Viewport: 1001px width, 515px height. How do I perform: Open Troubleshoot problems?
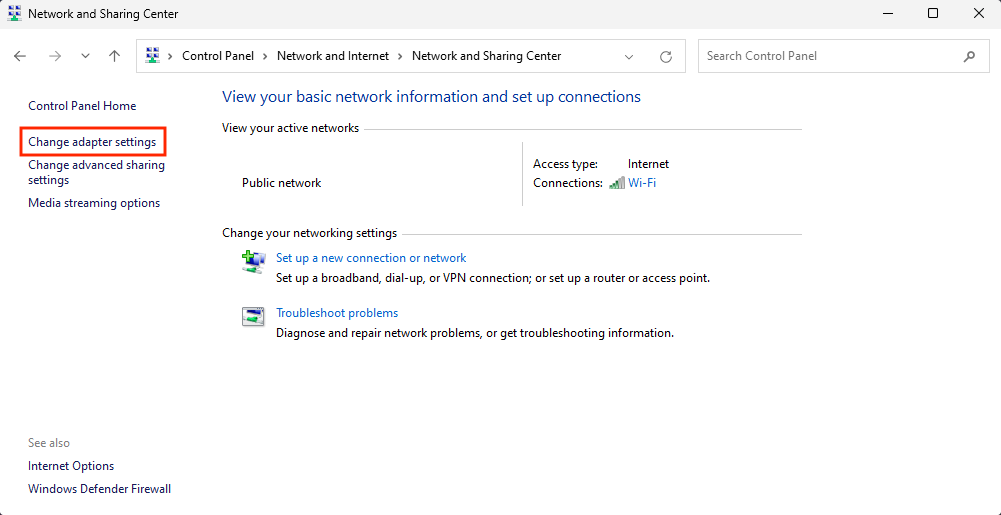coord(337,313)
